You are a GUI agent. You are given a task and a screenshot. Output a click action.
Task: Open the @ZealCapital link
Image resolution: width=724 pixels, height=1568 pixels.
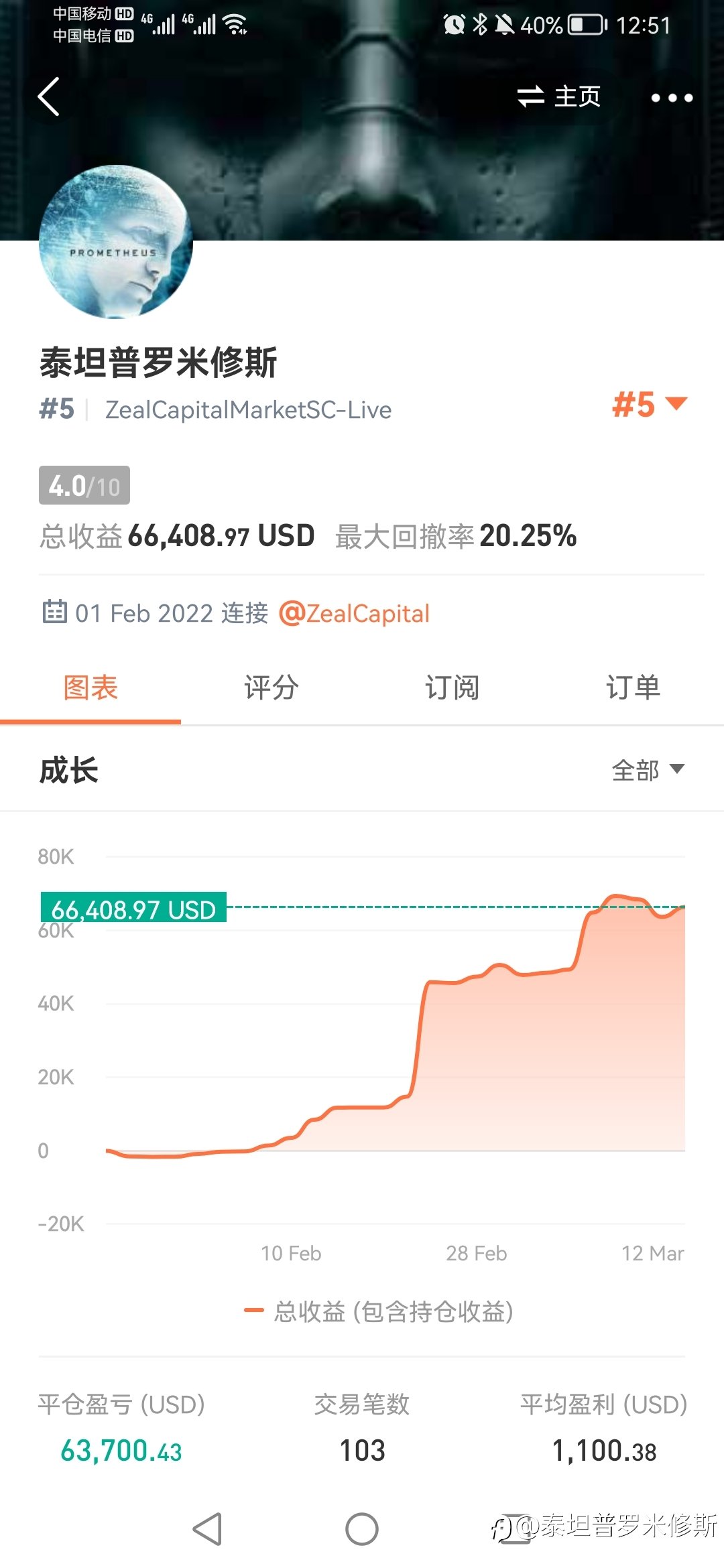pyautogui.click(x=354, y=613)
